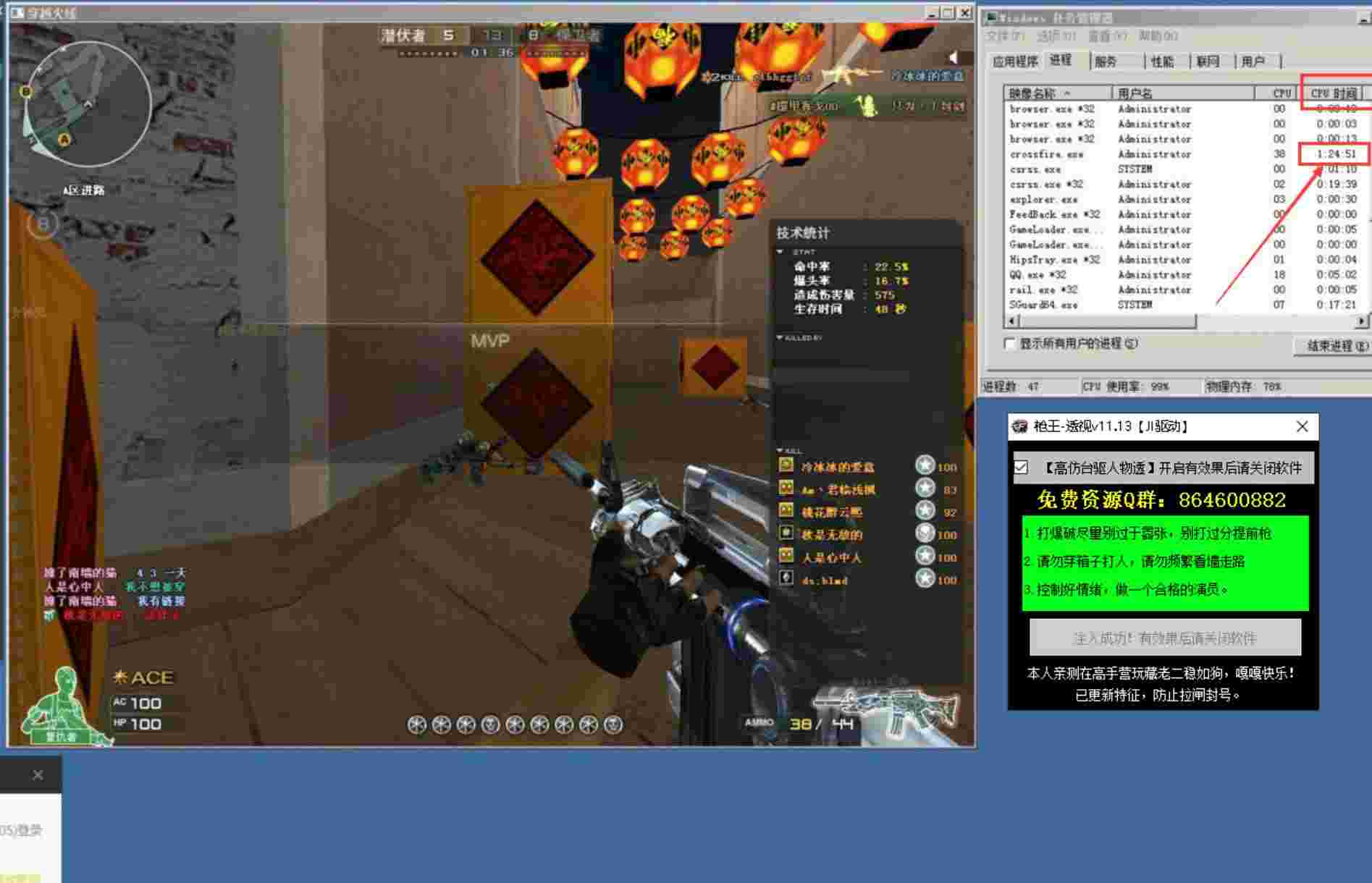
Task: Click the circular minimap radar in game
Action: coord(88,103)
